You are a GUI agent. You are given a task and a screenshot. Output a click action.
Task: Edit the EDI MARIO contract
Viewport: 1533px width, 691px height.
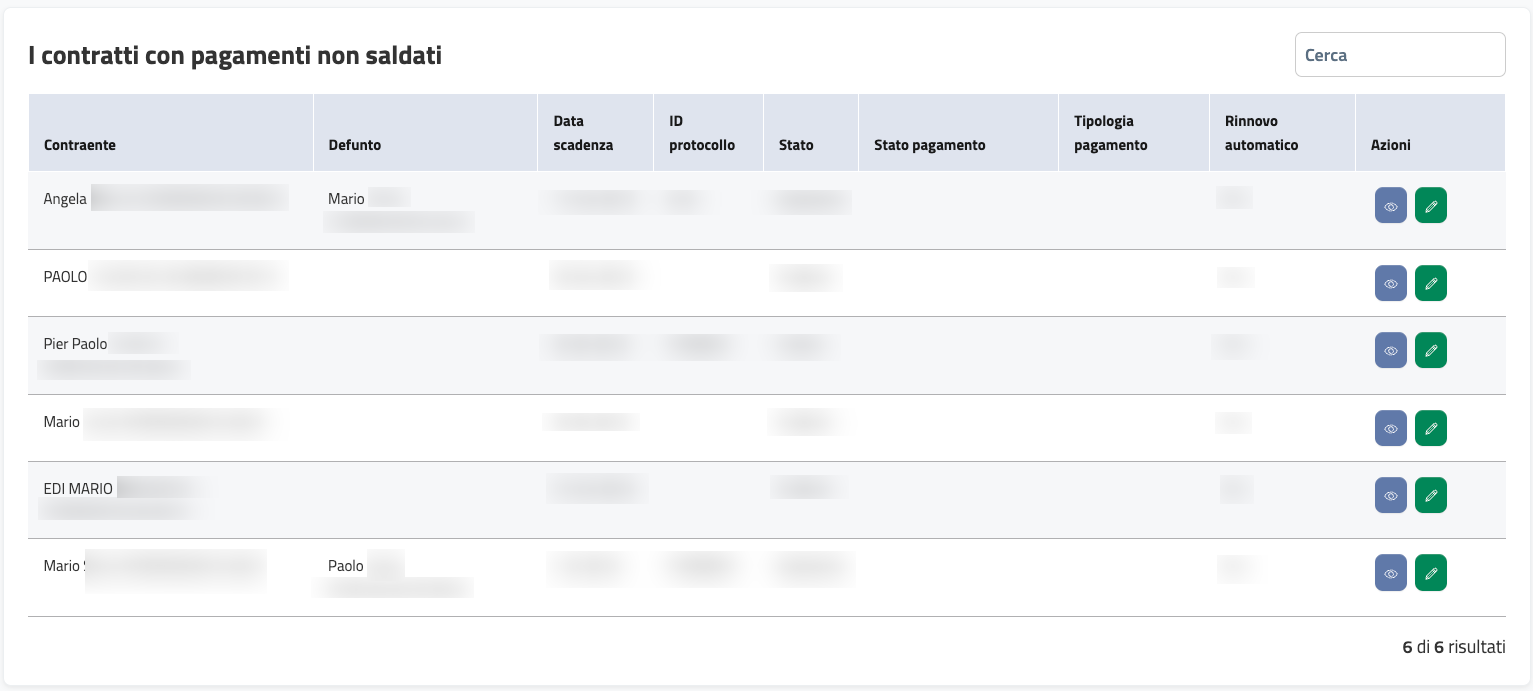(1431, 495)
